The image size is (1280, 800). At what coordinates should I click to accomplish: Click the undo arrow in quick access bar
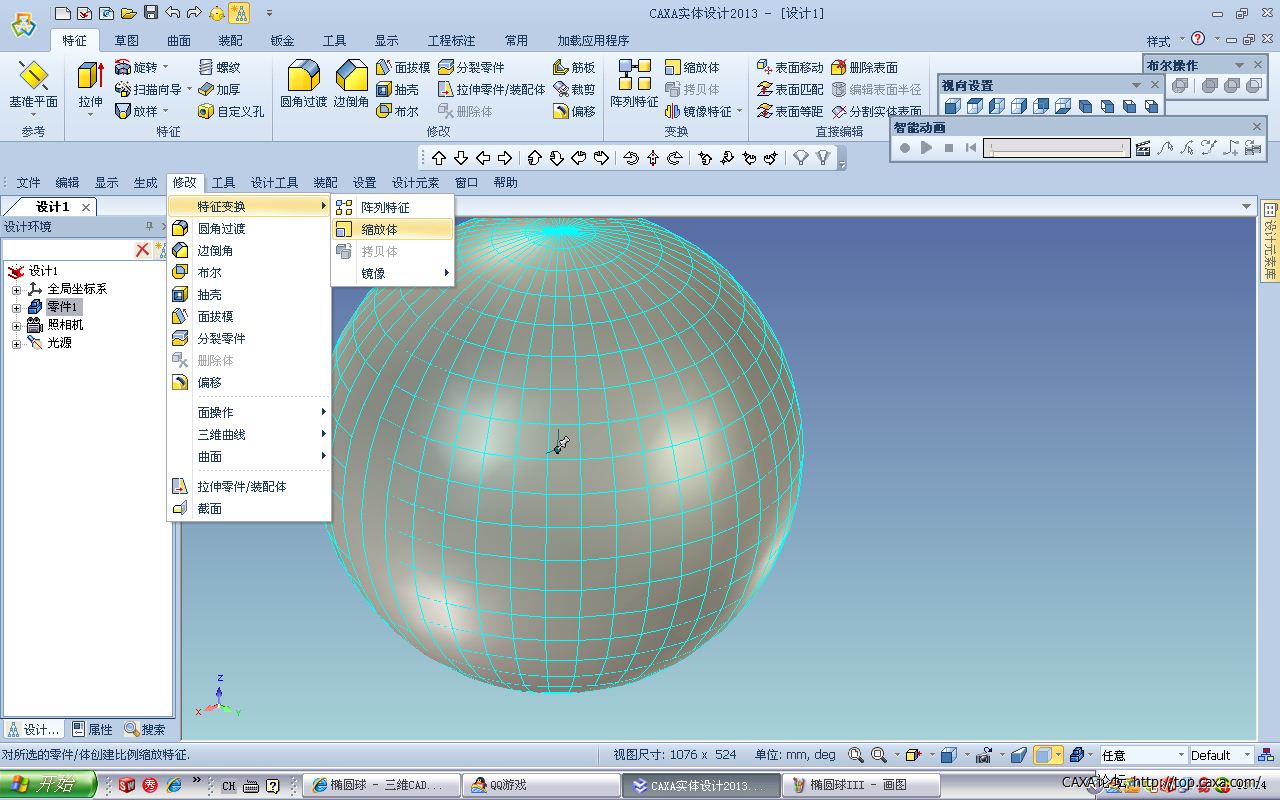click(172, 13)
